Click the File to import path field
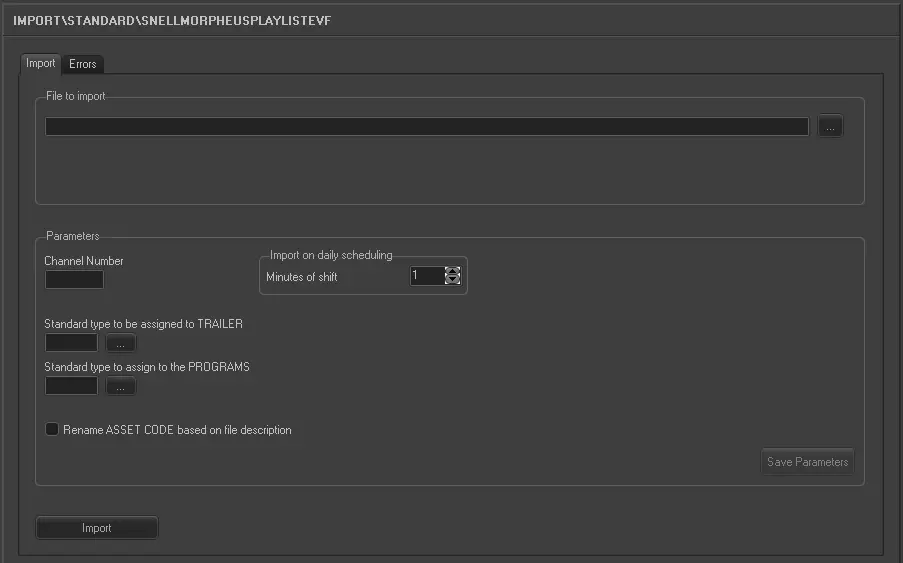 pyautogui.click(x=426, y=127)
